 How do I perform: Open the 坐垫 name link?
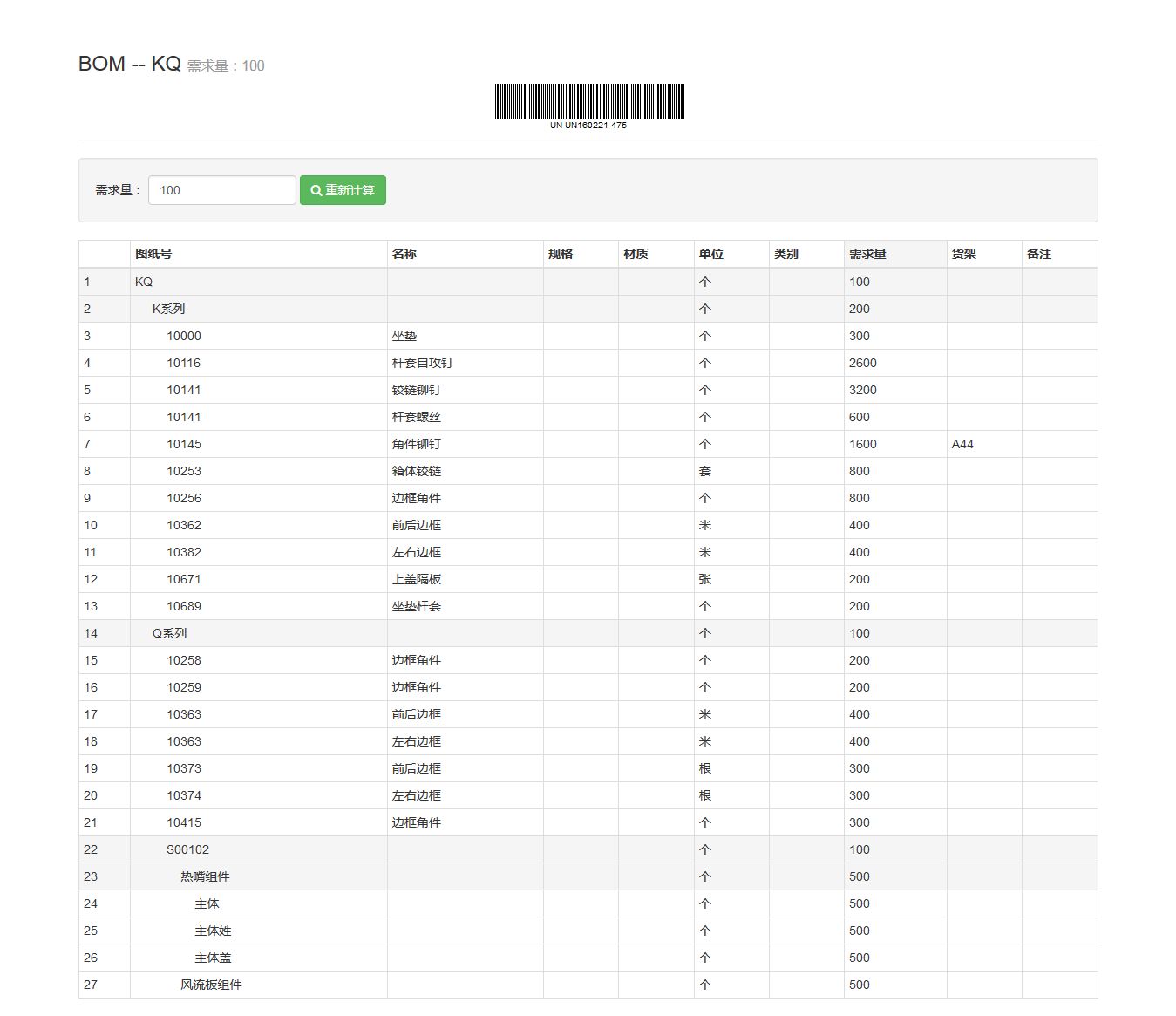coord(404,336)
